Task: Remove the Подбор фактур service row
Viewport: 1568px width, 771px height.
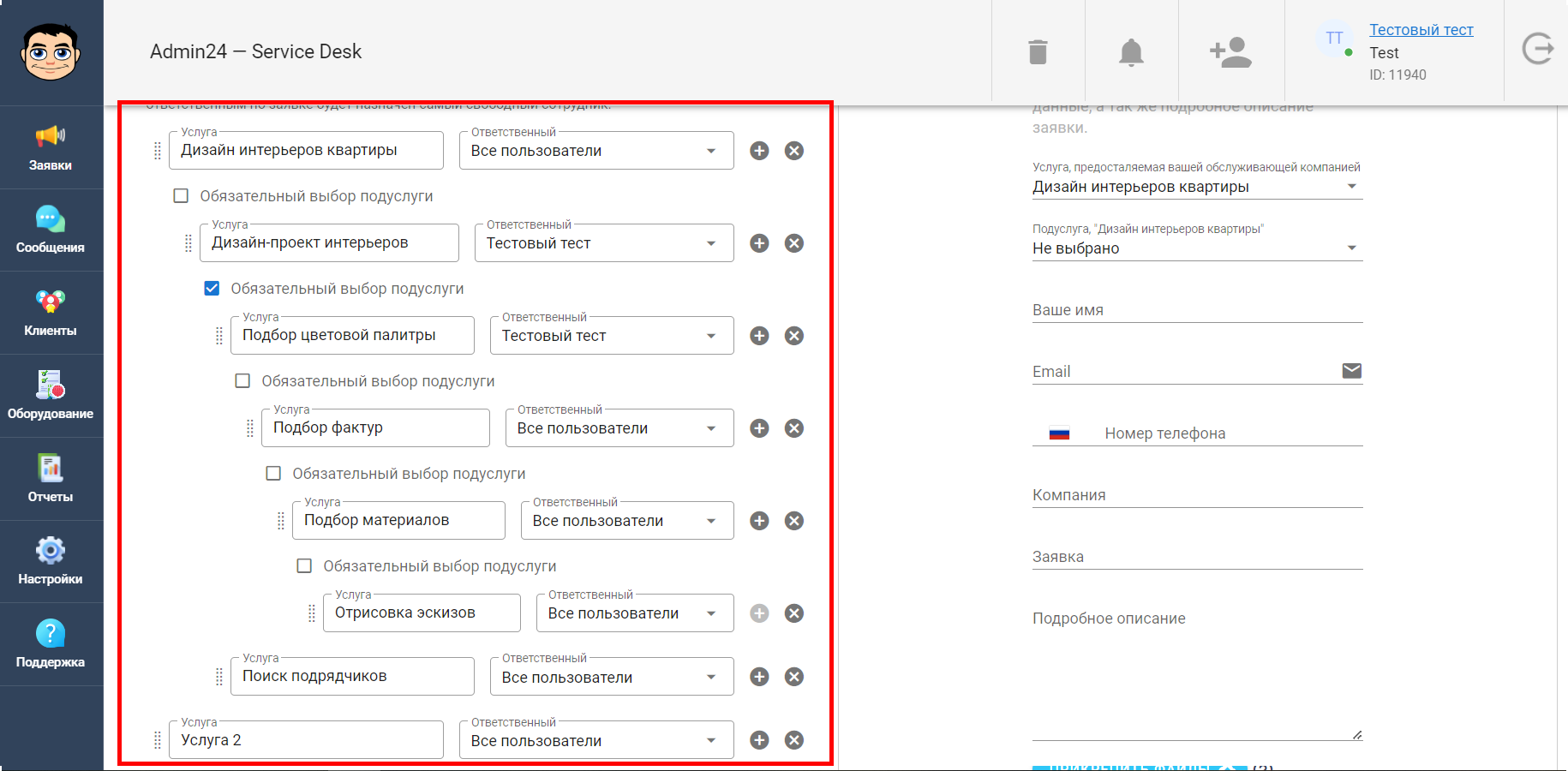Action: click(x=794, y=428)
